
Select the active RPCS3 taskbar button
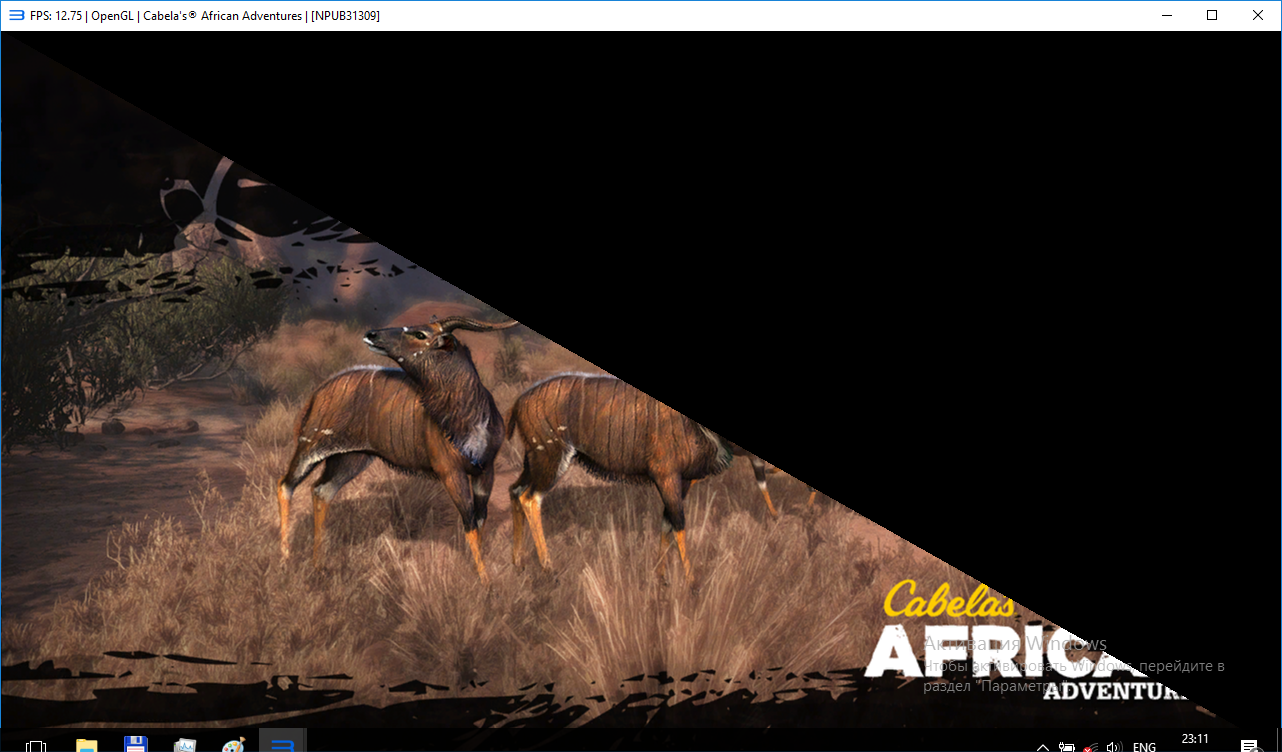(283, 741)
